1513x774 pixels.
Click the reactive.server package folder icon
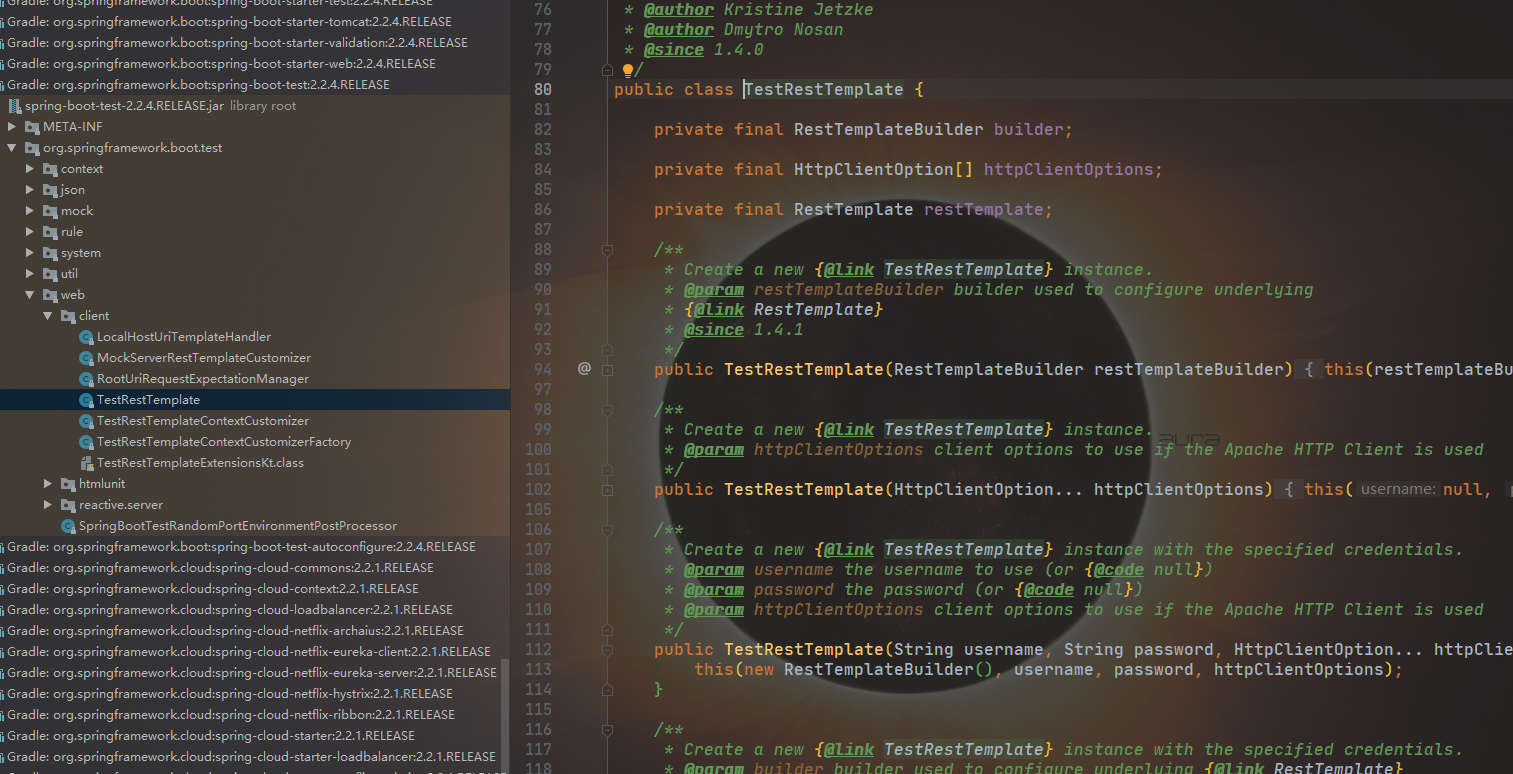click(68, 505)
